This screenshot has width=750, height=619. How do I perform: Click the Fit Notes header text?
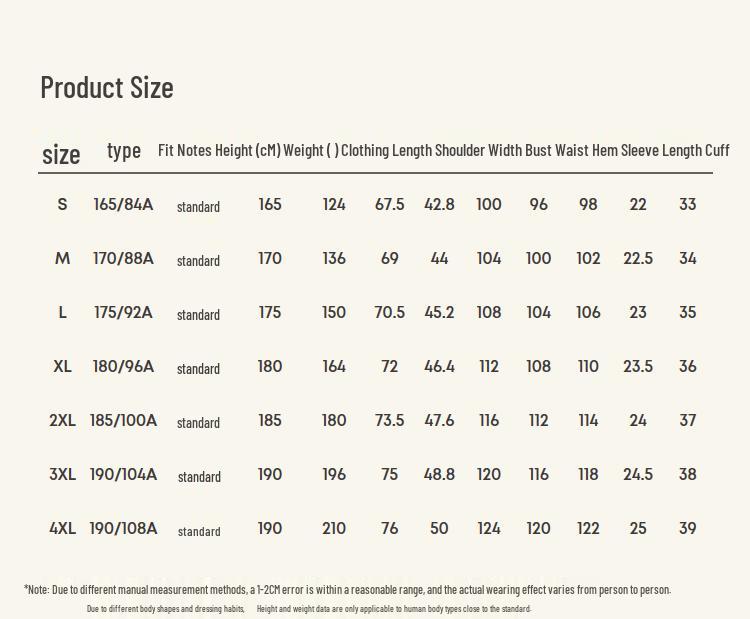point(185,150)
